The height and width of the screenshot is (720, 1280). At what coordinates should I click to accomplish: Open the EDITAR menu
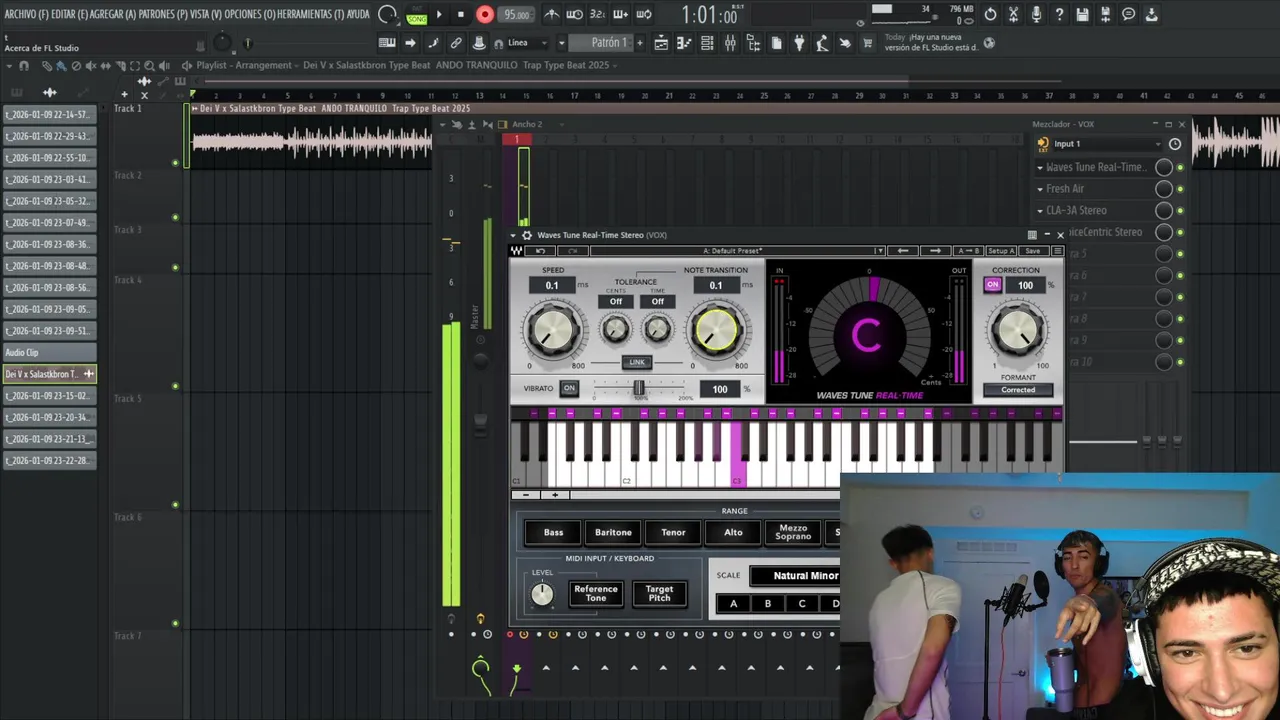pos(69,14)
